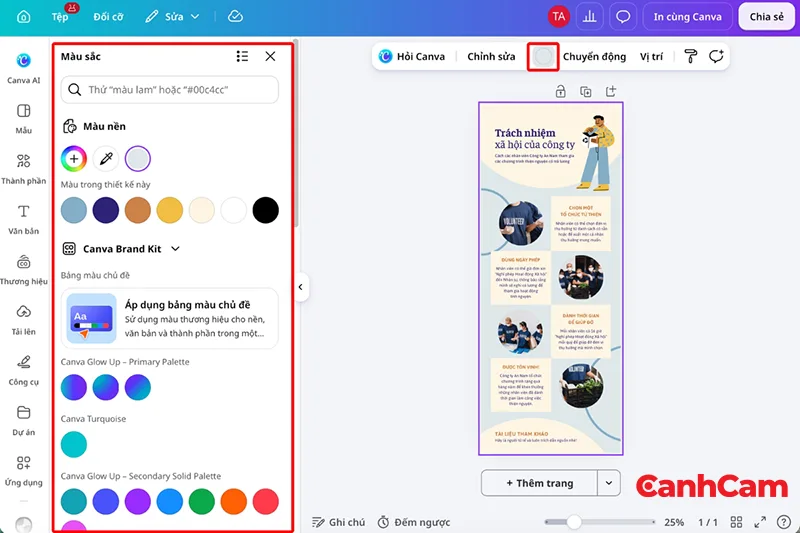800x533 pixels.
Task: Open the Ứng dụng apps tab
Action: click(x=23, y=471)
